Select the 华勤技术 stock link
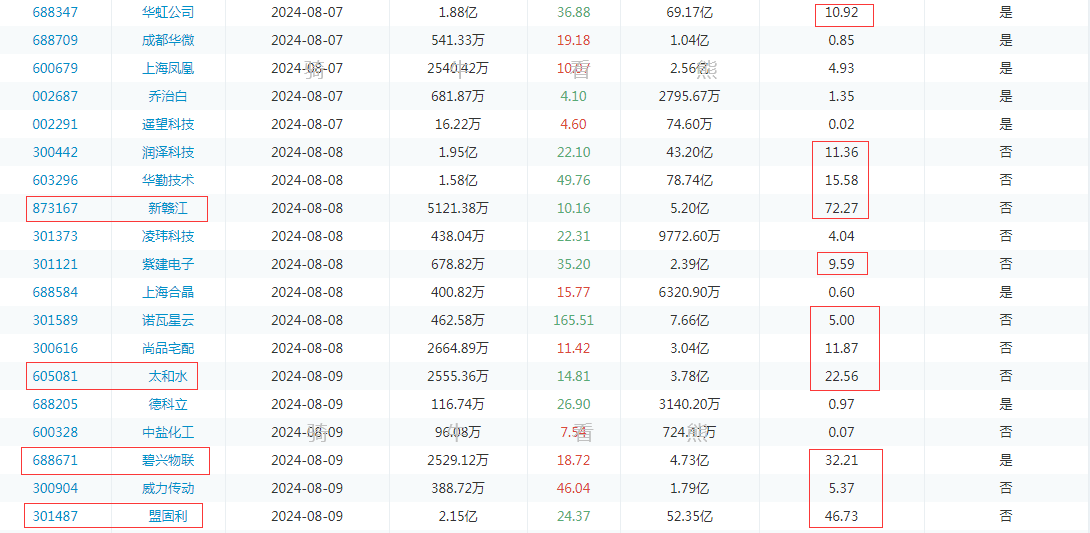 tap(168, 180)
